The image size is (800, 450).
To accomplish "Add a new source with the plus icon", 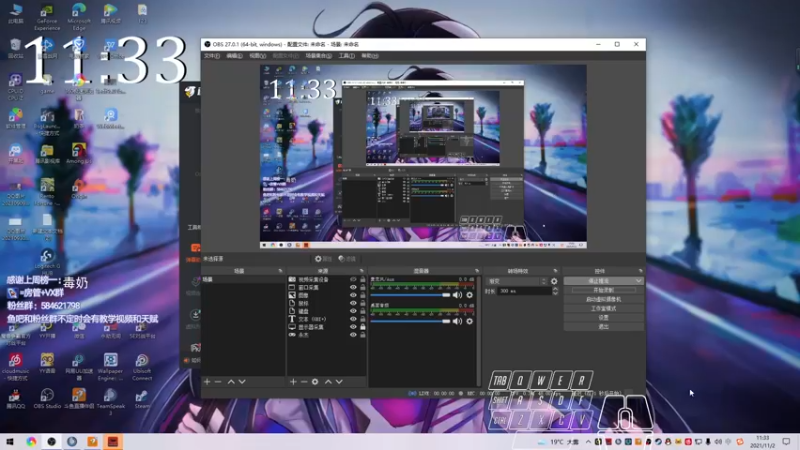I will coord(293,382).
